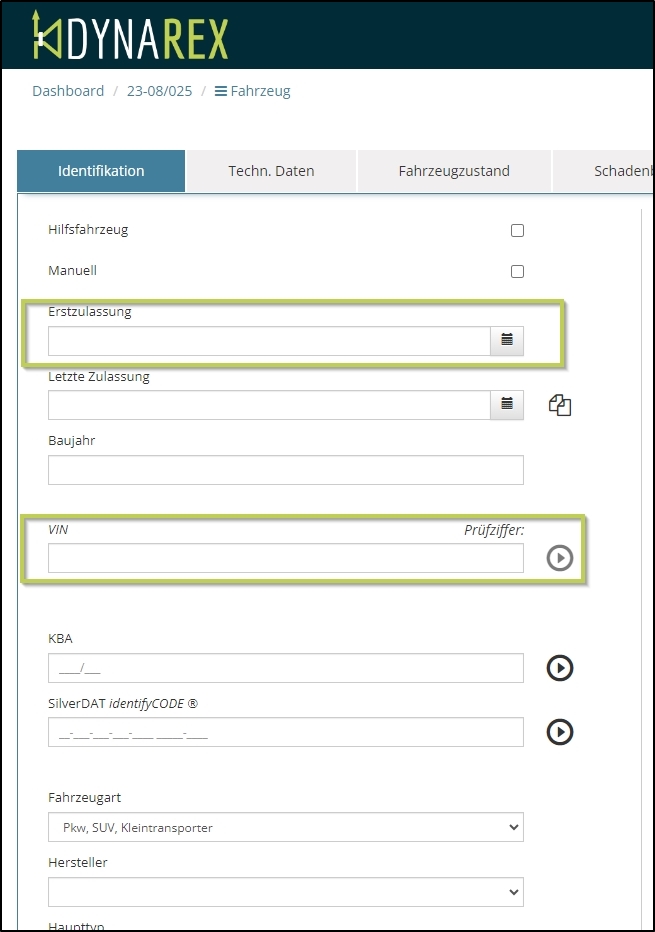Run SilverDAT identifyCODE play button
655x932 pixels.
(560, 732)
